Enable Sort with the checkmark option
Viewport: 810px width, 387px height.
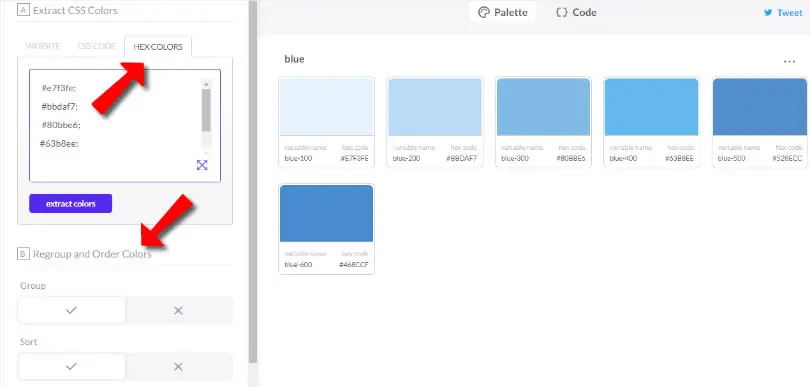(x=71, y=366)
